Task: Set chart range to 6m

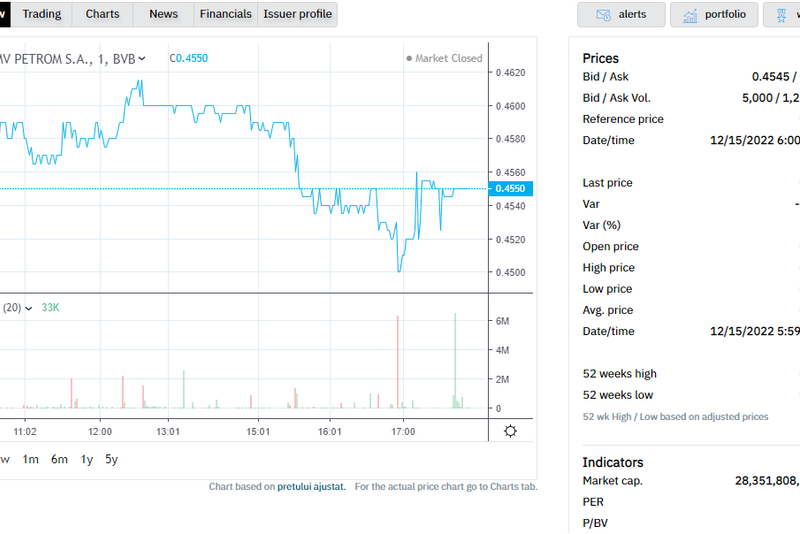Action: click(x=60, y=459)
